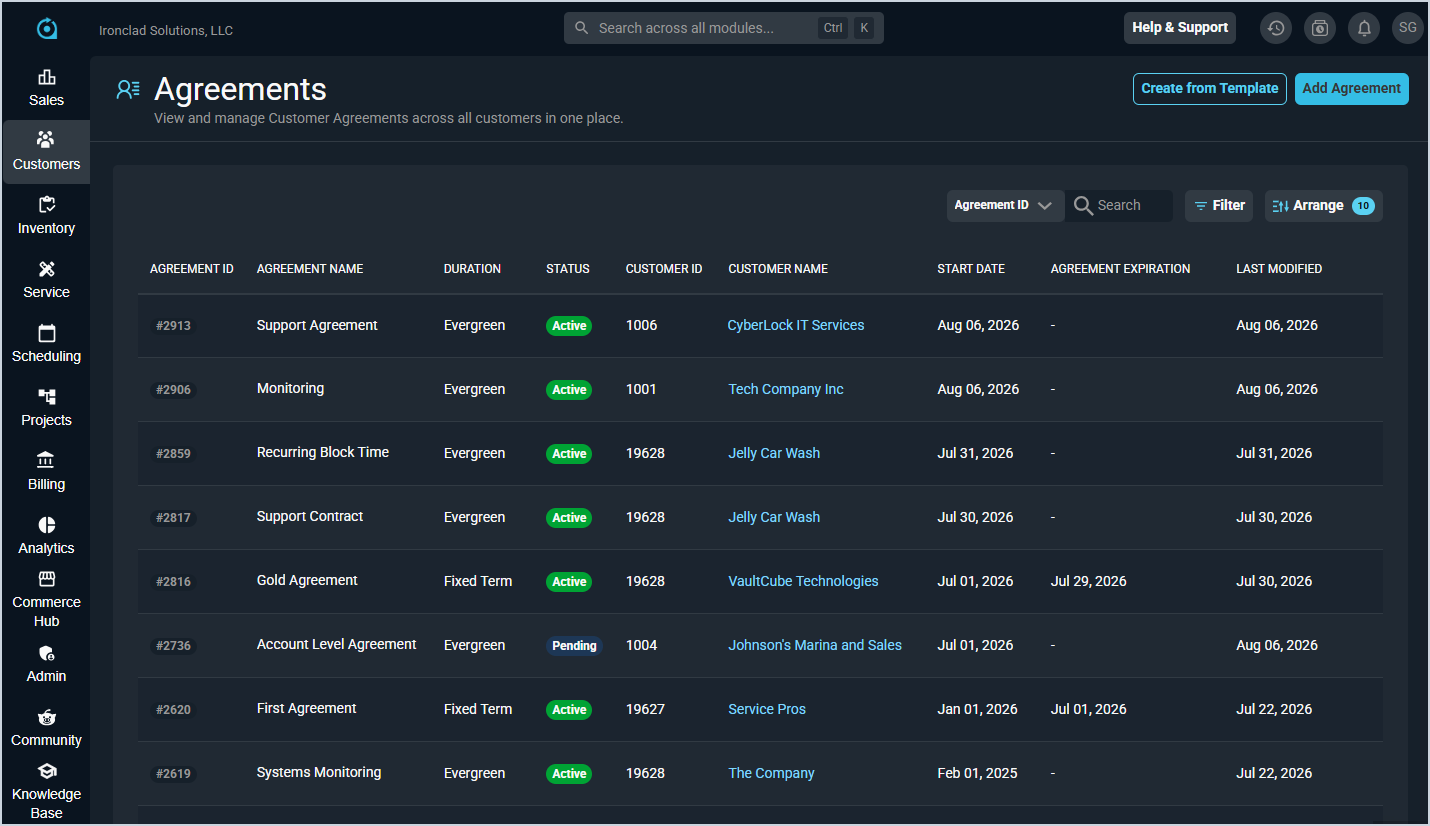Open Johnson's Marina and Sales link
The width and height of the screenshot is (1430, 826).
(815, 645)
